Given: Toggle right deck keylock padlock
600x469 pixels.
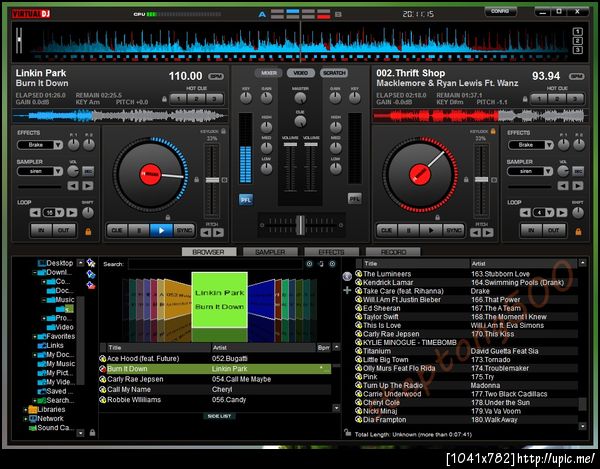Looking at the screenshot, I should pyautogui.click(x=493, y=131).
